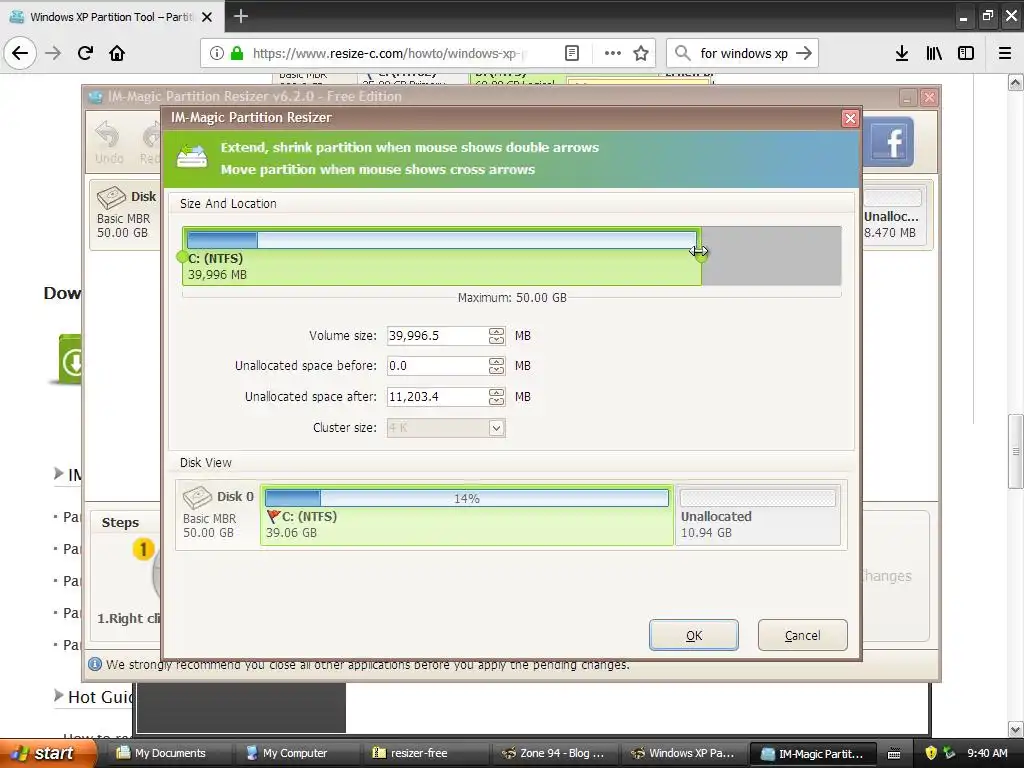Open the browser hamburger menu

click(1005, 53)
